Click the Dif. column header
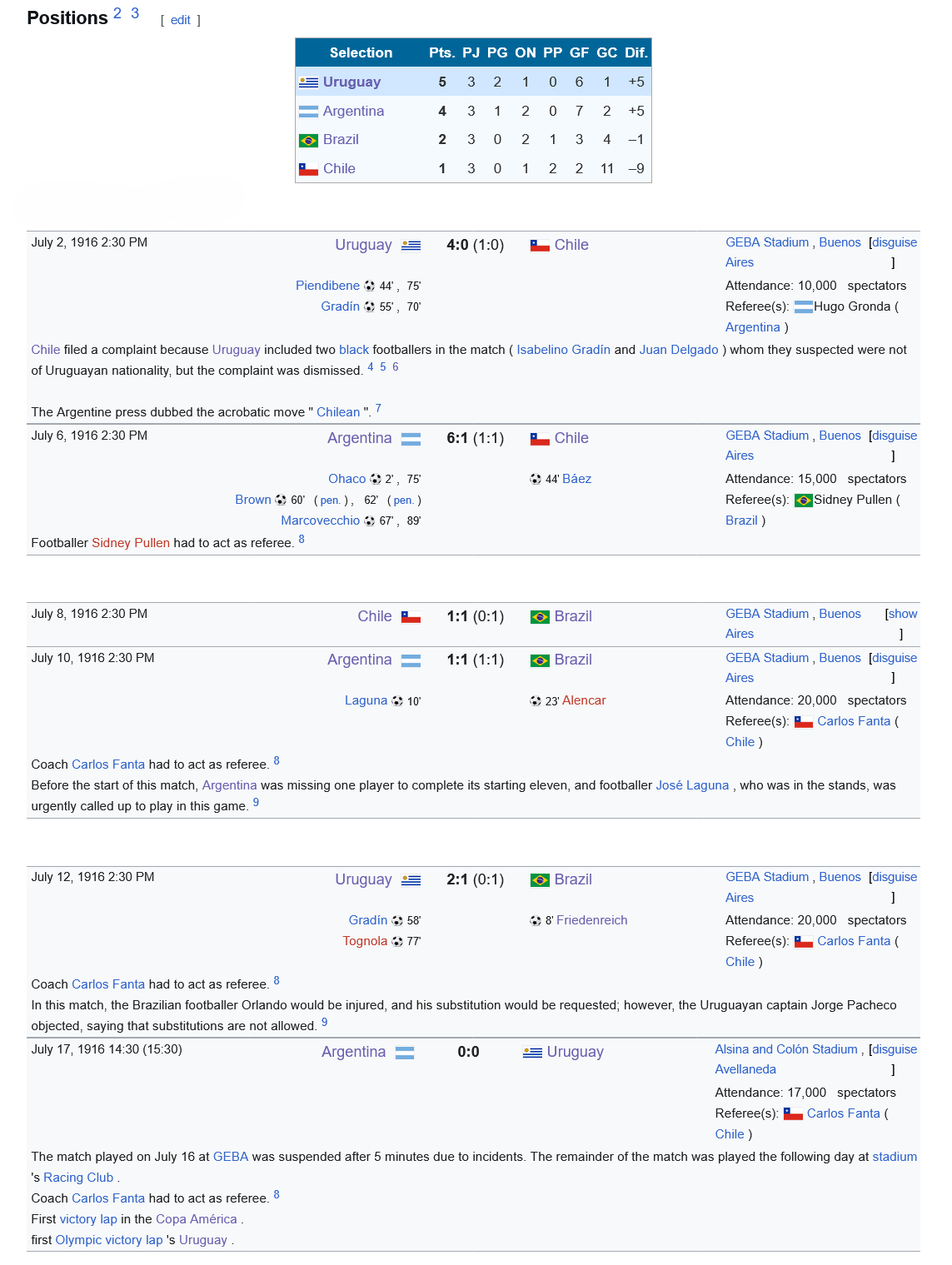 (x=636, y=53)
